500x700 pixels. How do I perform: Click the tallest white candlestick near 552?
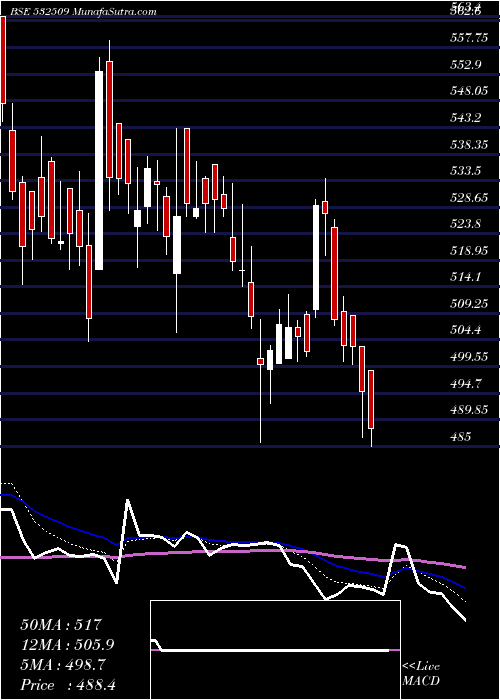pos(99,171)
